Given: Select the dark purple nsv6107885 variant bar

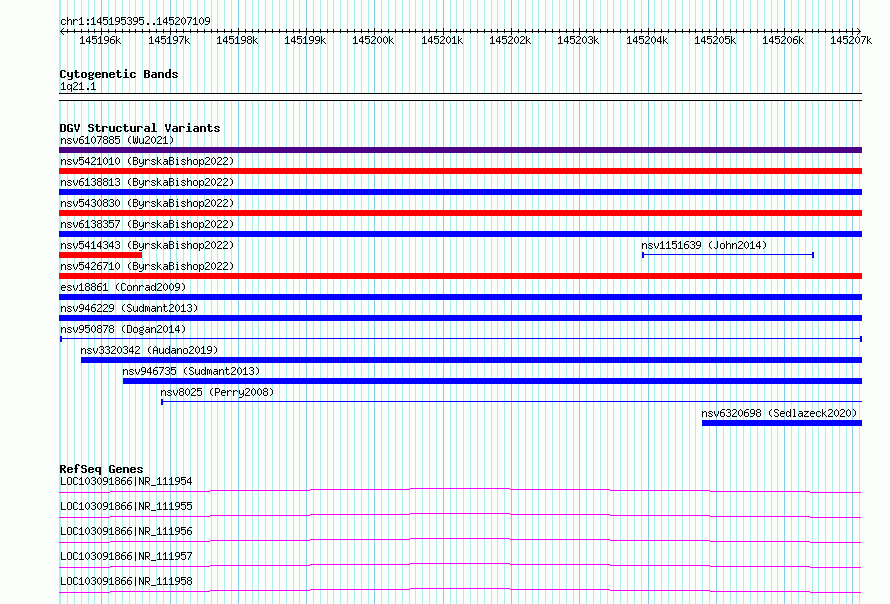Looking at the screenshot, I should (x=460, y=150).
